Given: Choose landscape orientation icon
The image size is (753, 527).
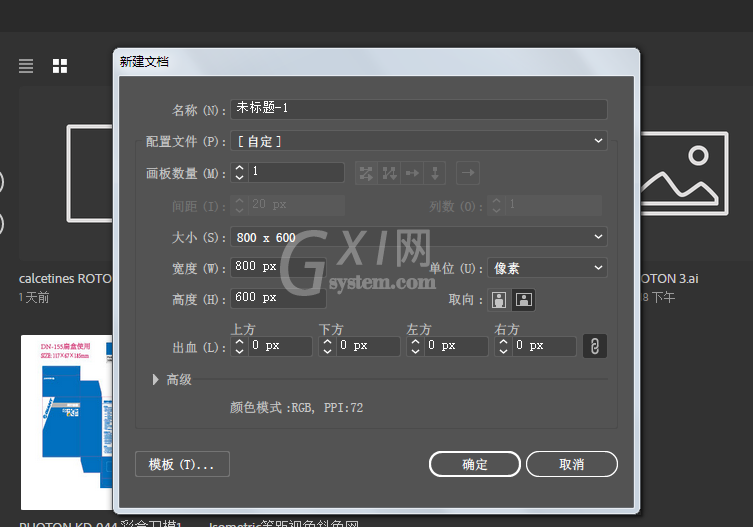Looking at the screenshot, I should click(x=523, y=300).
